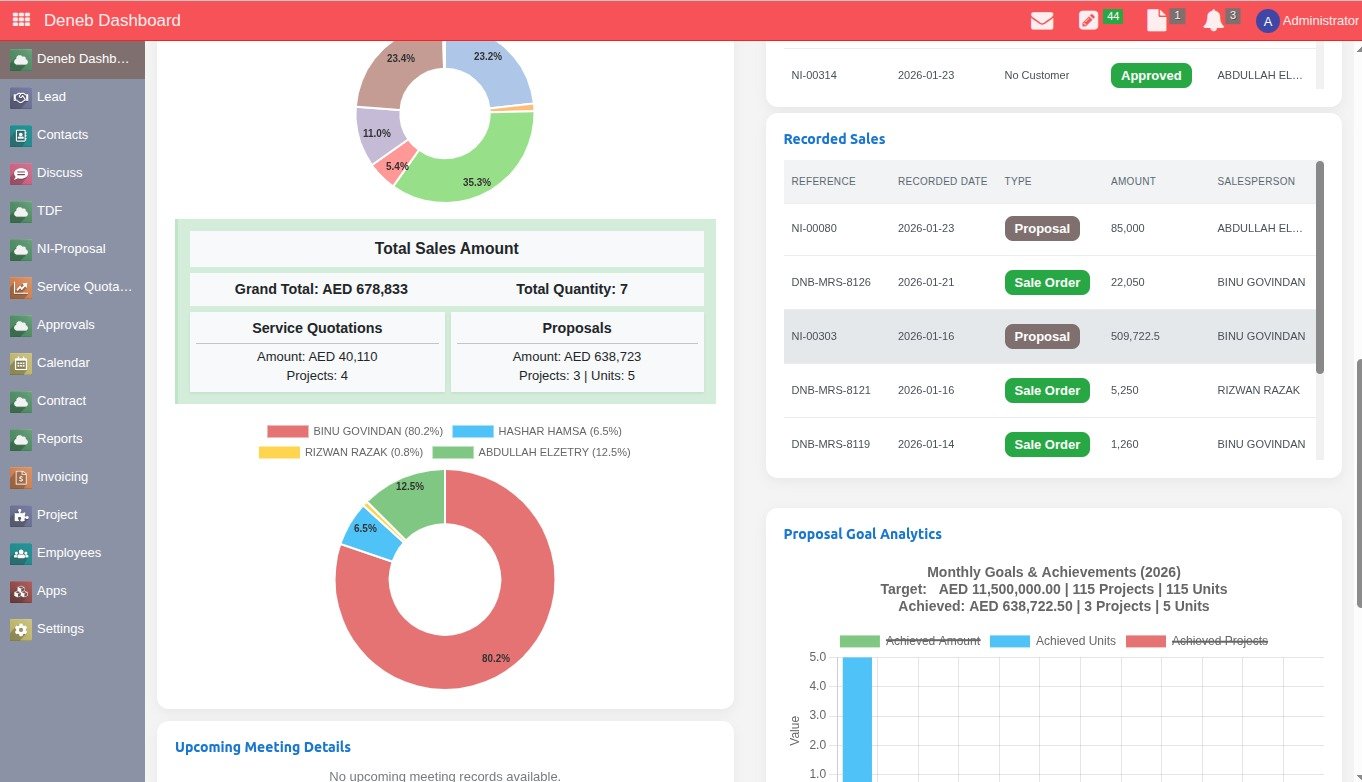This screenshot has height=782, width=1362.
Task: Click the Lead handshake icon in sidebar
Action: pyautogui.click(x=20, y=97)
